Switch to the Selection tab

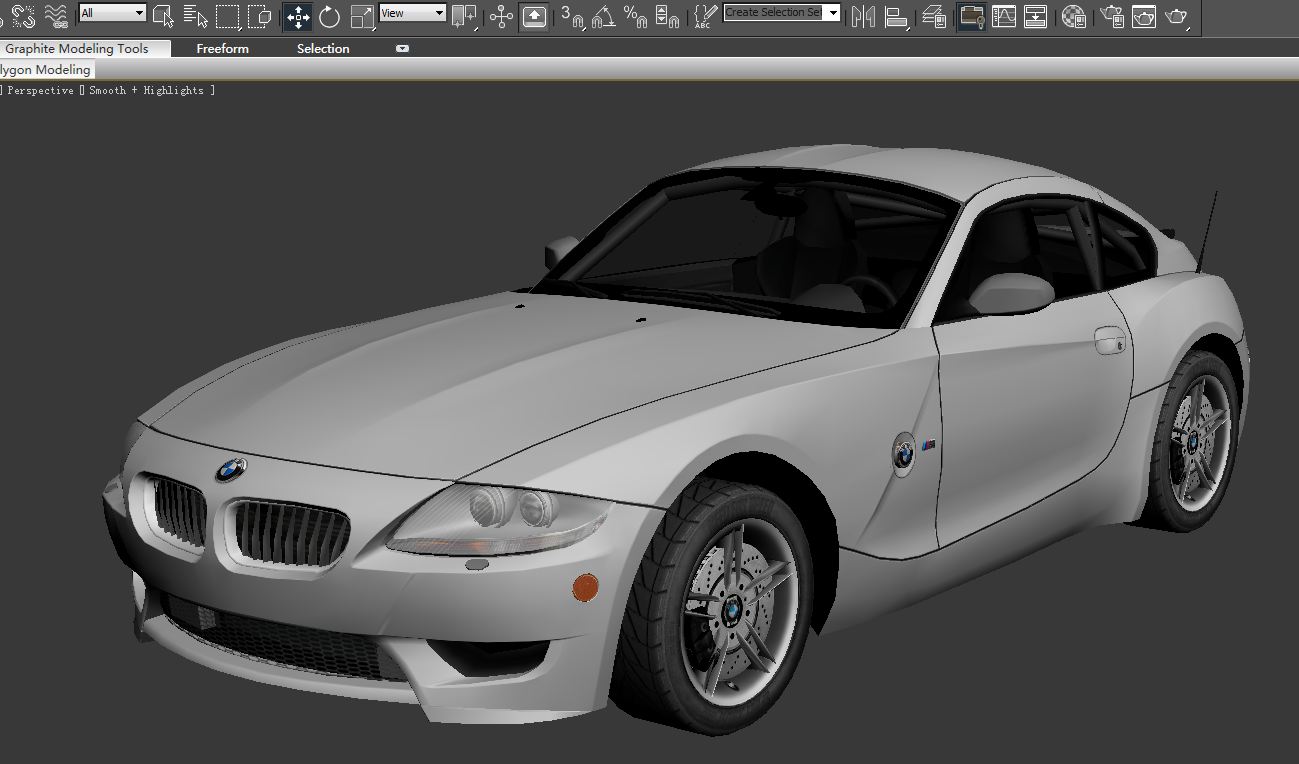click(x=323, y=48)
